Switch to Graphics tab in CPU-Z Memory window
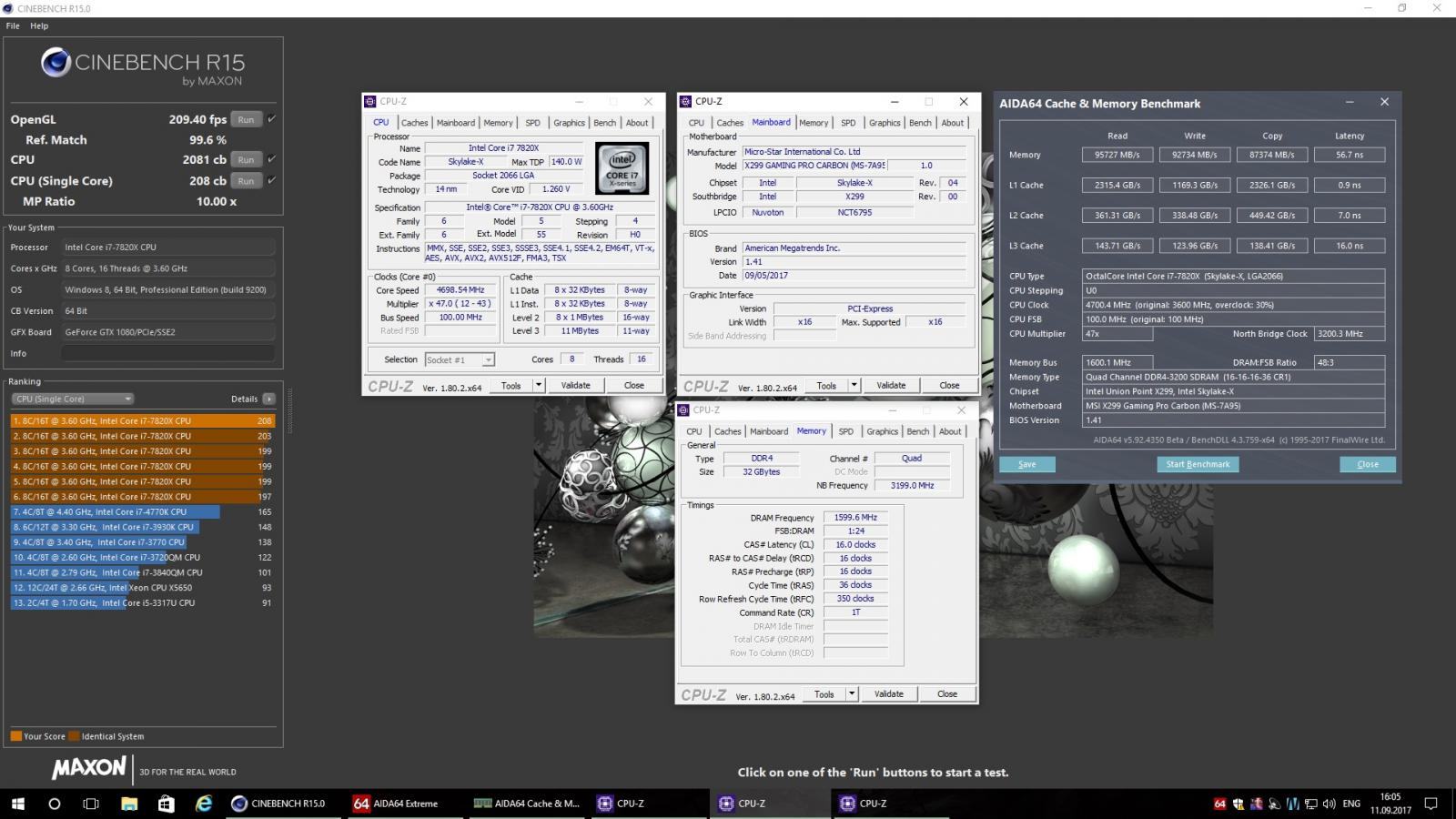This screenshot has width=1456, height=819. point(882,431)
